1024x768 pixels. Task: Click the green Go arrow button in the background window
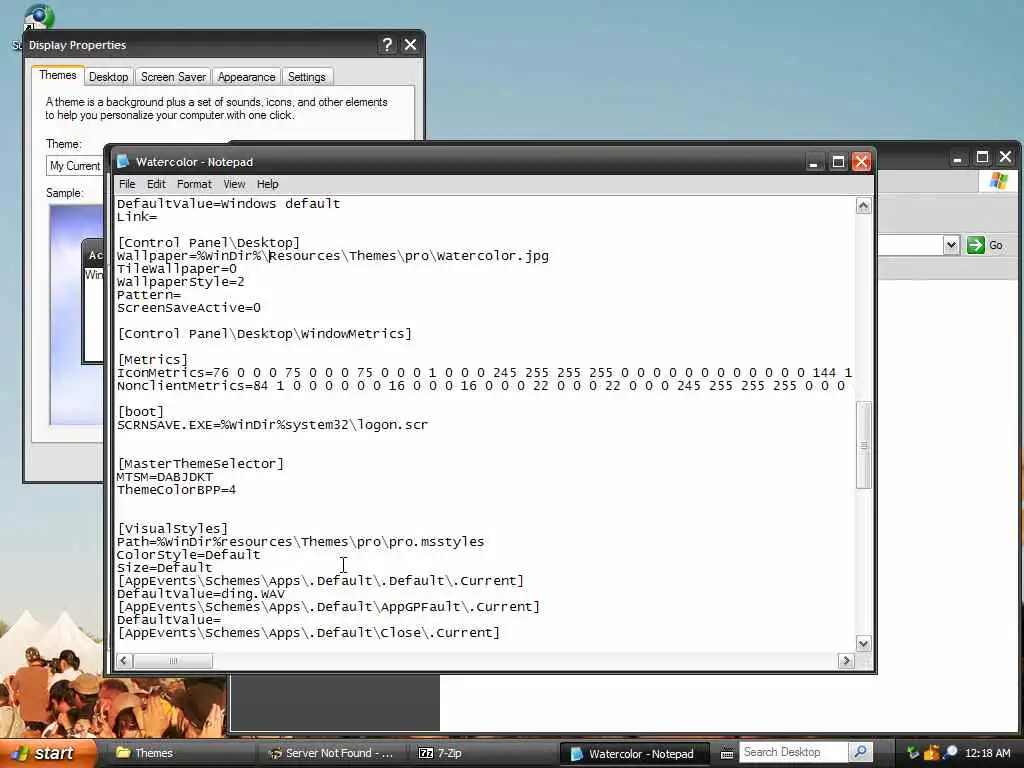coord(976,246)
